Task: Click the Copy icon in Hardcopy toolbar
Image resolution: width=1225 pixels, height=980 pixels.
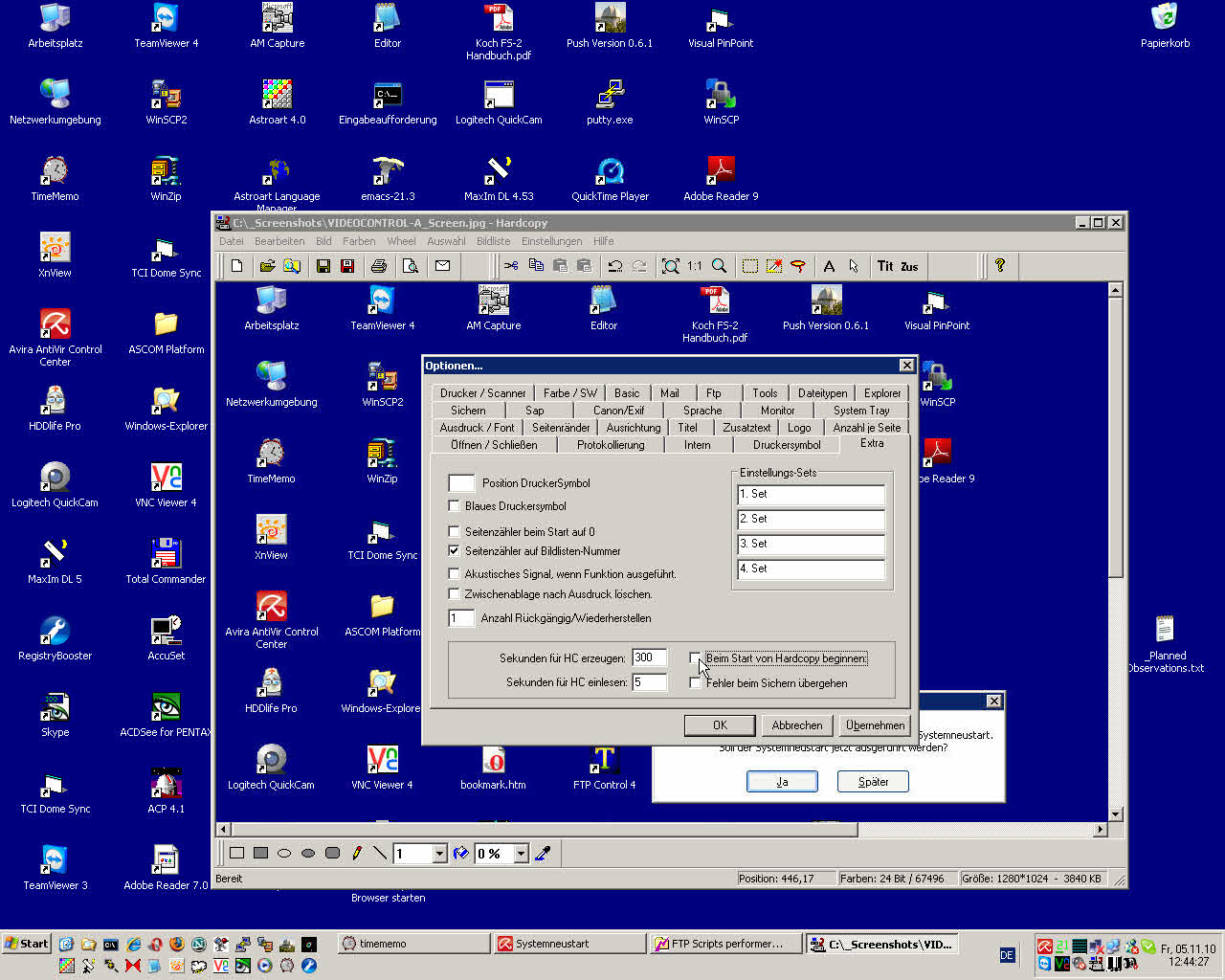Action: click(x=536, y=266)
